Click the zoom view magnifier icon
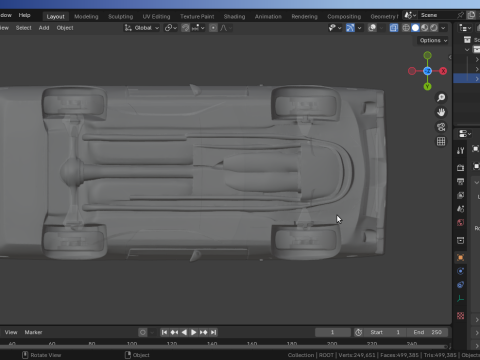Image resolution: width=480 pixels, height=360 pixels. point(441,97)
